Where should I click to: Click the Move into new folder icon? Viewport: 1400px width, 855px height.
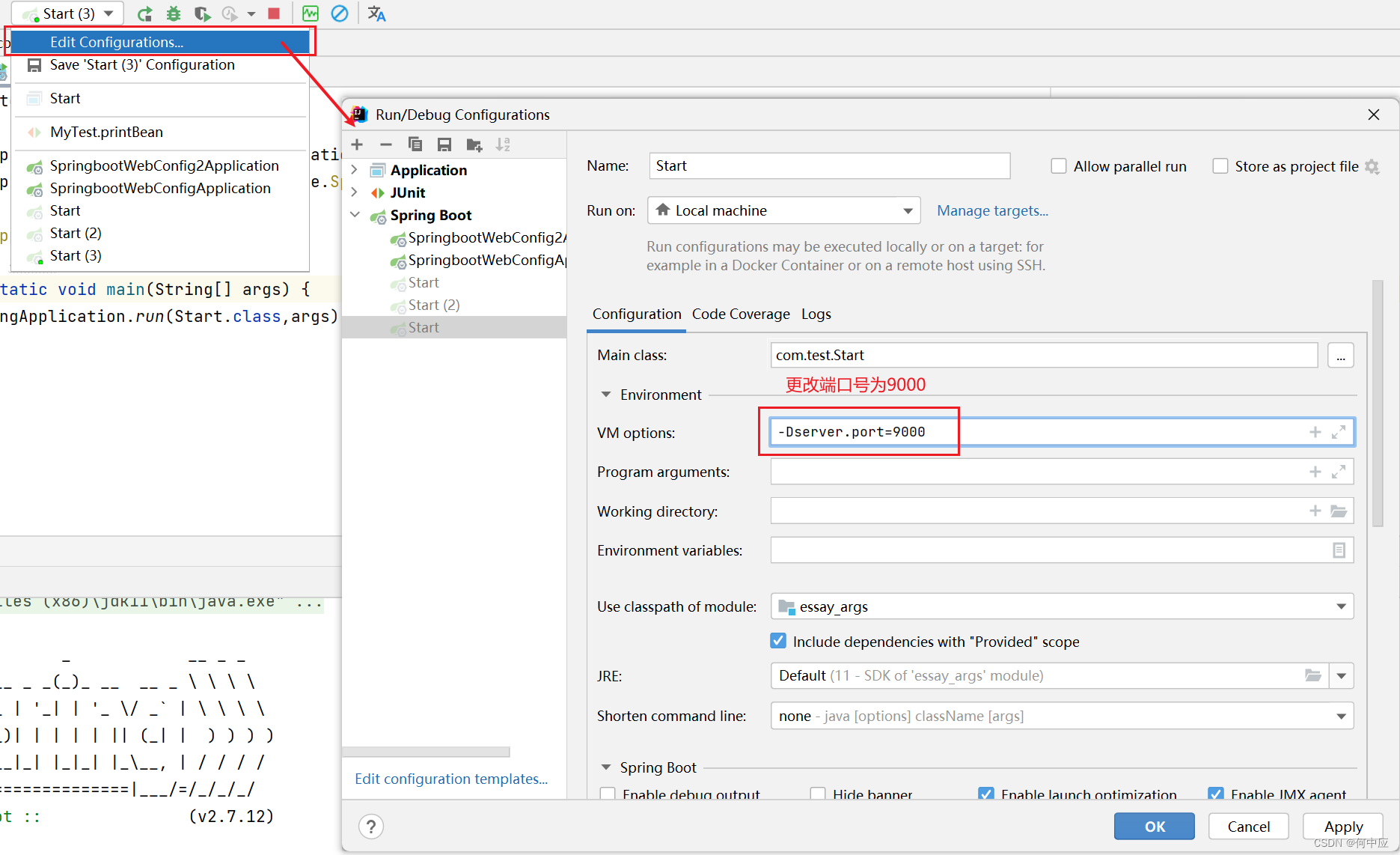474,144
